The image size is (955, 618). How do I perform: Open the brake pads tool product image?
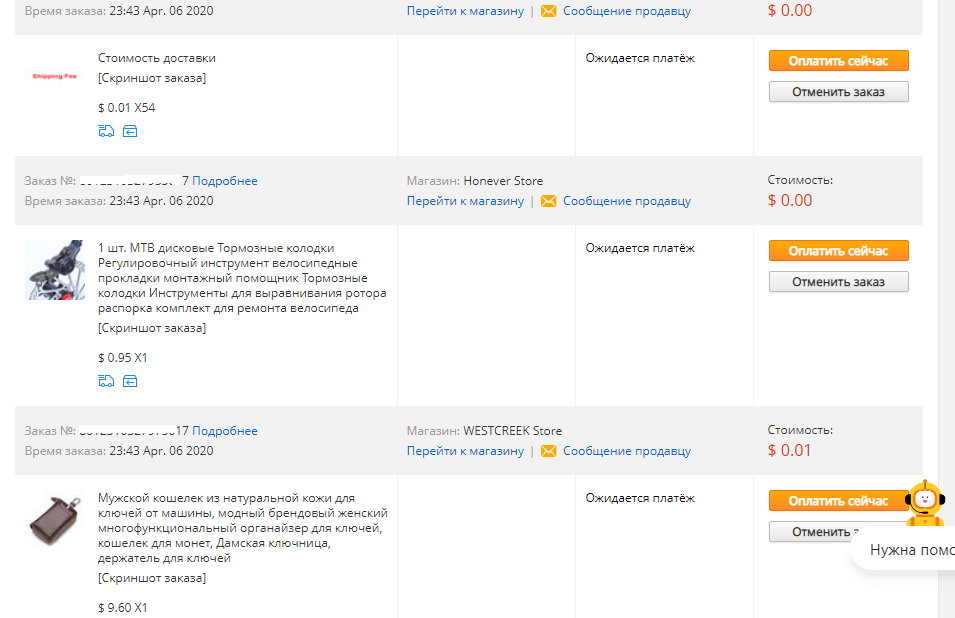(55, 270)
